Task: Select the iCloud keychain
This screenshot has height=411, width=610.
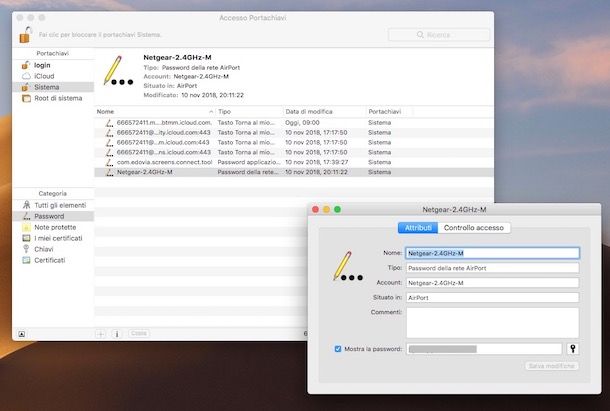Action: pyautogui.click(x=44, y=76)
